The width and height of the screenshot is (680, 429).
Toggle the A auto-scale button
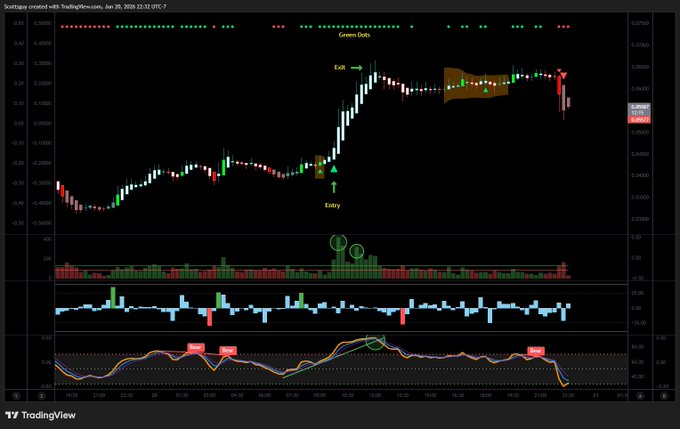640,396
